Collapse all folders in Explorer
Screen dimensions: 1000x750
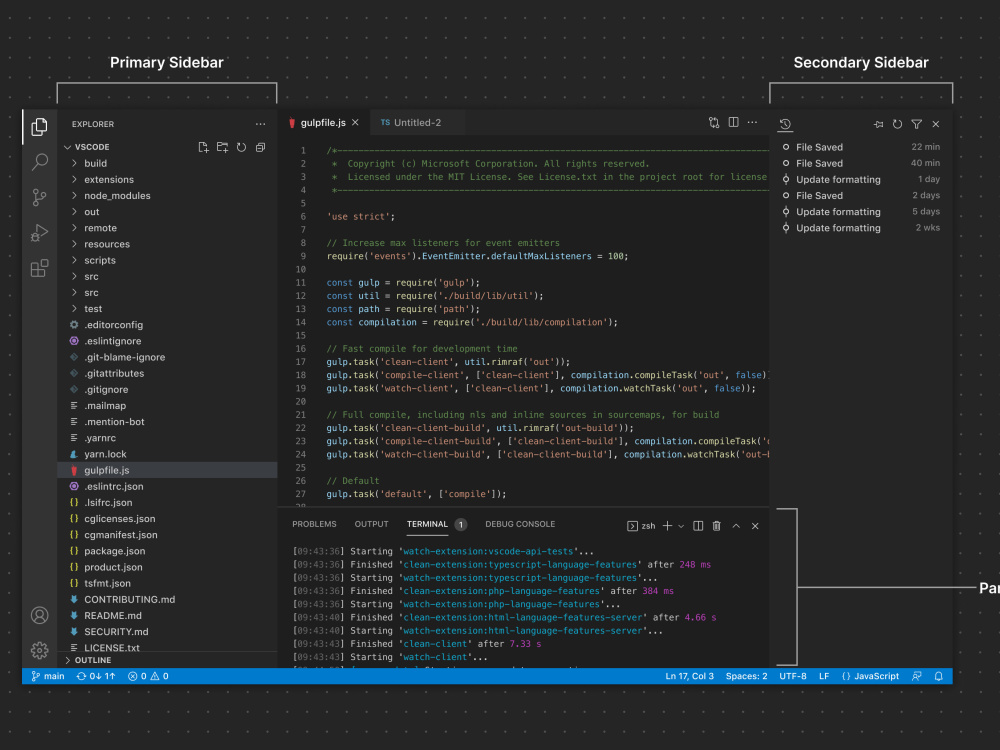click(x=260, y=147)
